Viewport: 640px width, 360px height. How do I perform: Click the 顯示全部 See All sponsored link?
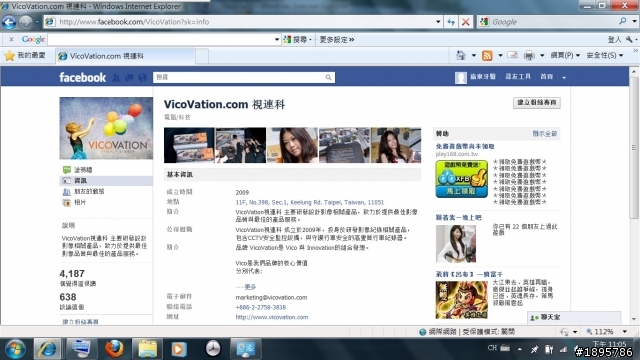tap(544, 133)
